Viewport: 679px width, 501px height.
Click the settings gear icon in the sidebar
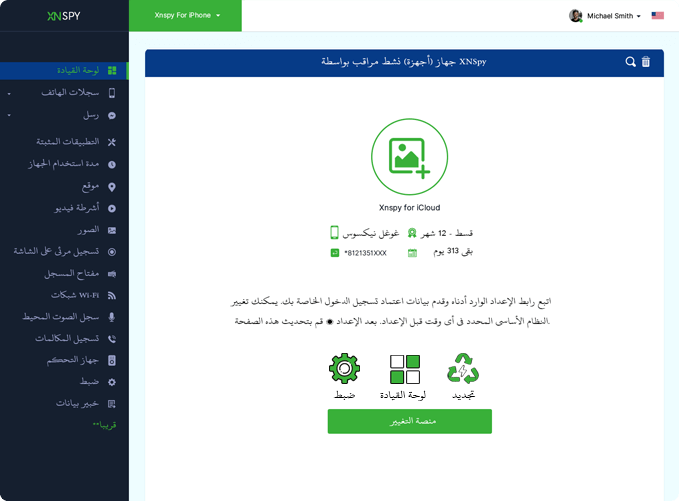tap(112, 382)
